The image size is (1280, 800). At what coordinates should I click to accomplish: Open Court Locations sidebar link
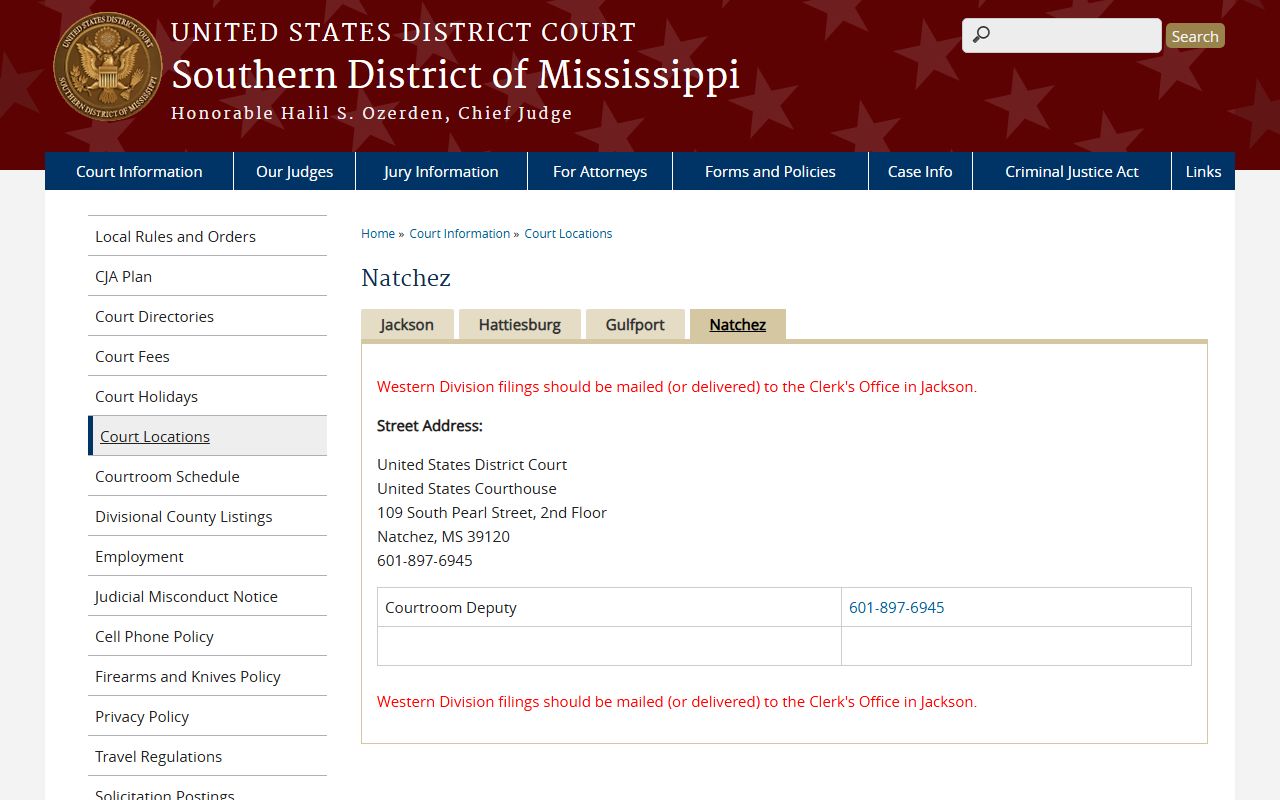[x=207, y=436]
